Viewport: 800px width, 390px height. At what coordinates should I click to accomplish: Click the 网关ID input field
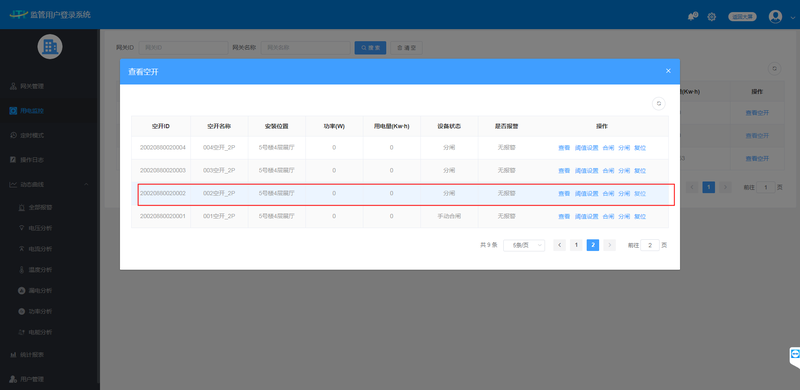183,47
